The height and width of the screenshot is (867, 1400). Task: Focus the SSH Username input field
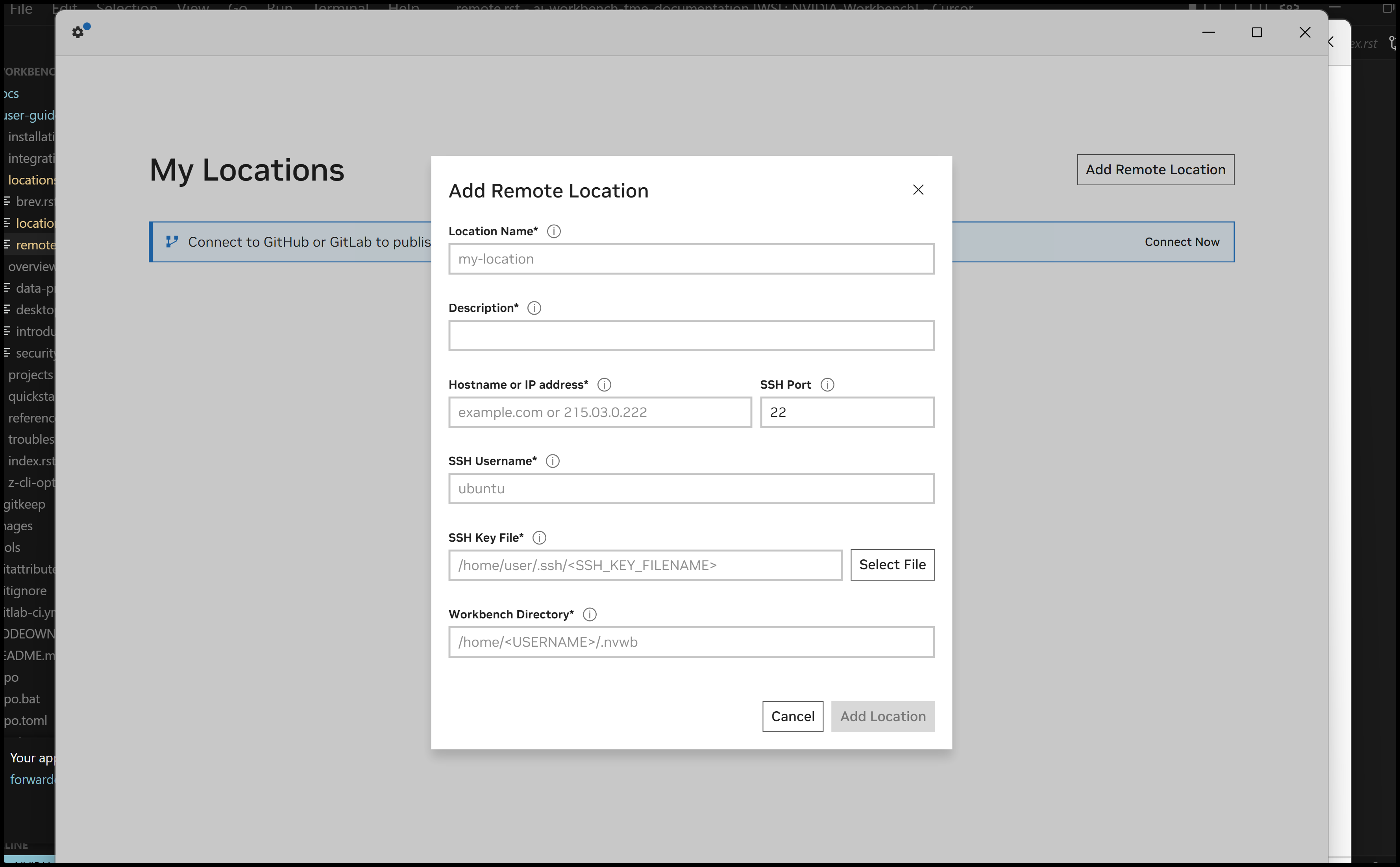tap(692, 489)
